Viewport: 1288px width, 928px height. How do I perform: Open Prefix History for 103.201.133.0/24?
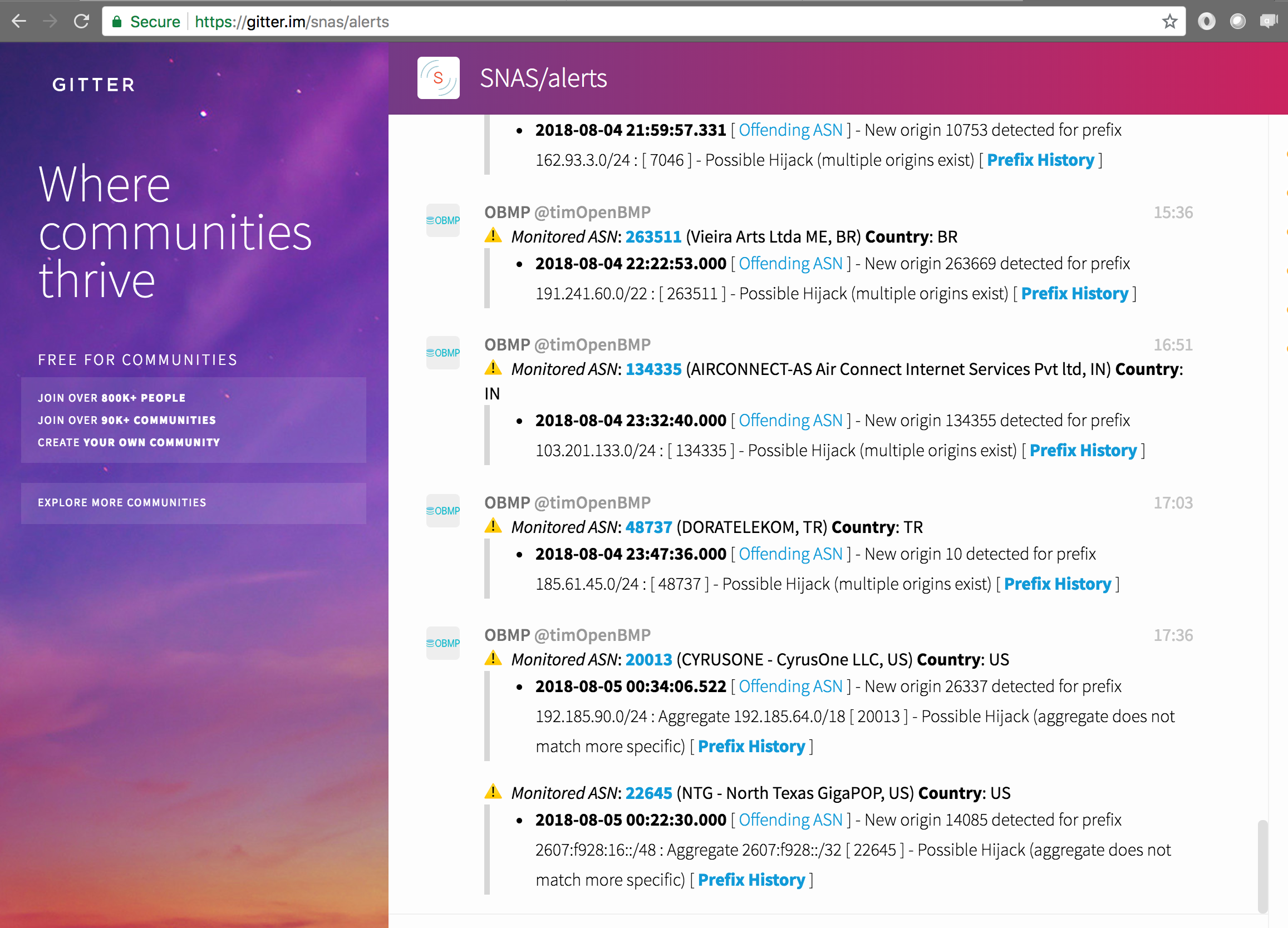(1083, 451)
